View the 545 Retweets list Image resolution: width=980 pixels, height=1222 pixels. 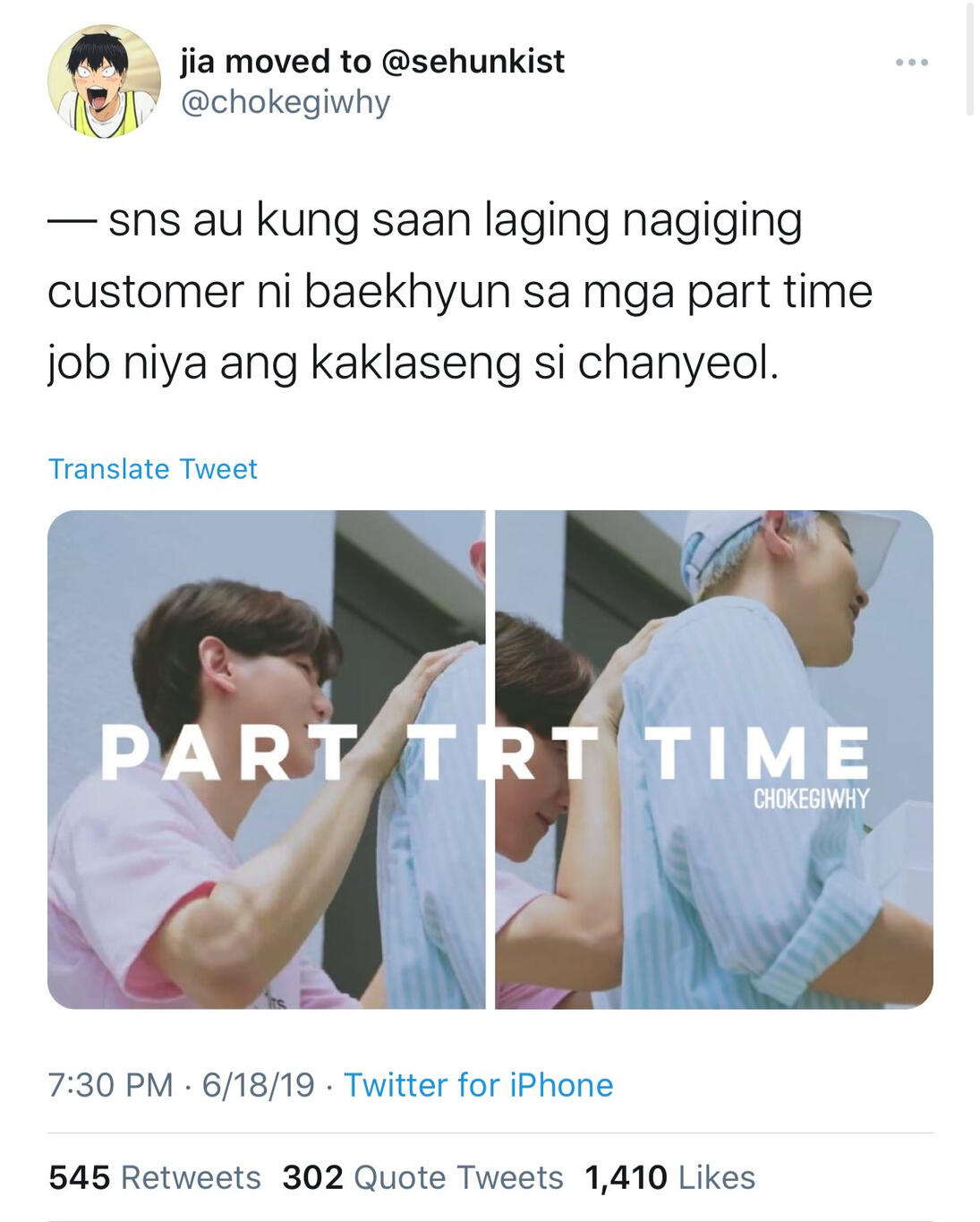155,1177
